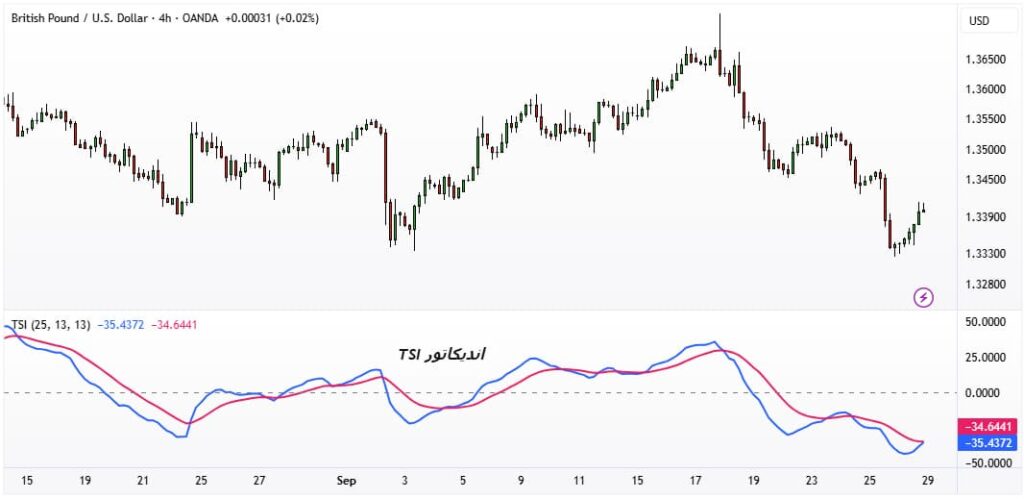Click the اندیکاتور TSI text annotation
Viewport: 1024px width, 499px height.
click(x=442, y=356)
